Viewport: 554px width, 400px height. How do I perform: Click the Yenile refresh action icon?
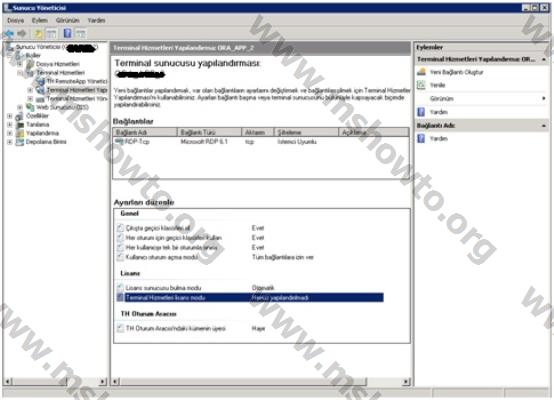pyautogui.click(x=421, y=85)
